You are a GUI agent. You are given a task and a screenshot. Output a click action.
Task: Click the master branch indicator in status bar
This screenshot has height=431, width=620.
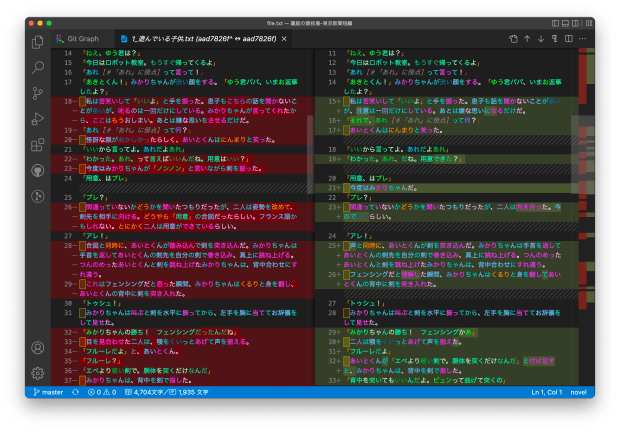[48, 392]
